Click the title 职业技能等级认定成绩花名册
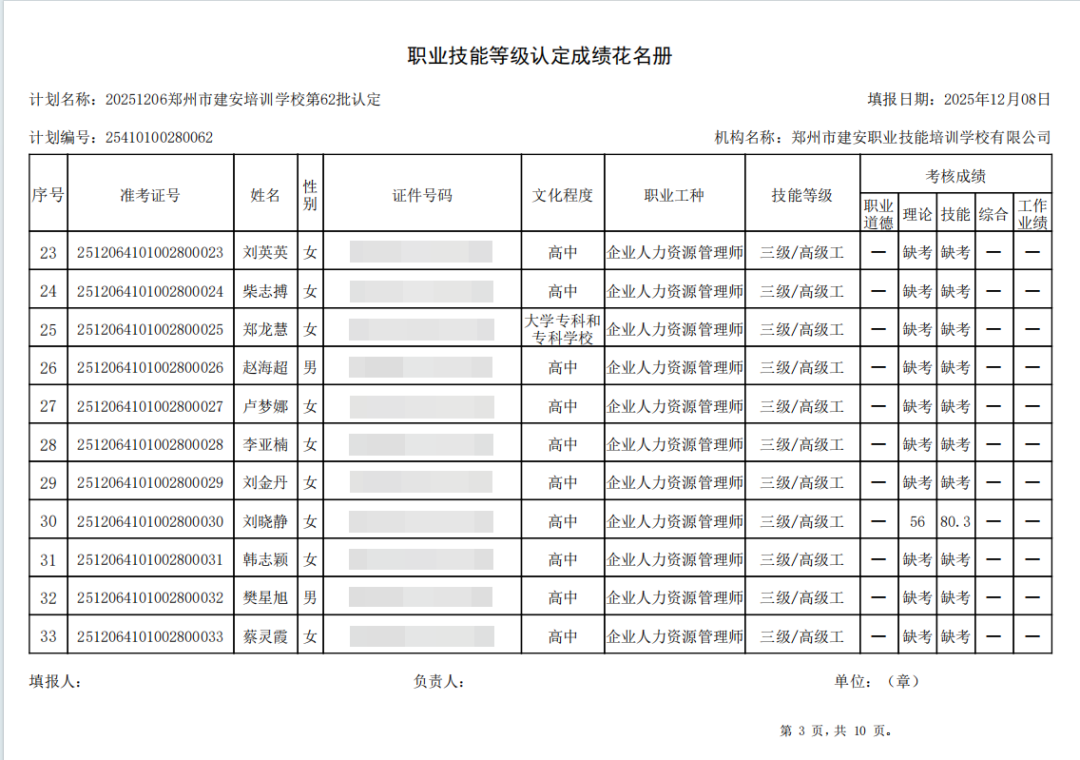This screenshot has height=760, width=1080. coord(539,57)
